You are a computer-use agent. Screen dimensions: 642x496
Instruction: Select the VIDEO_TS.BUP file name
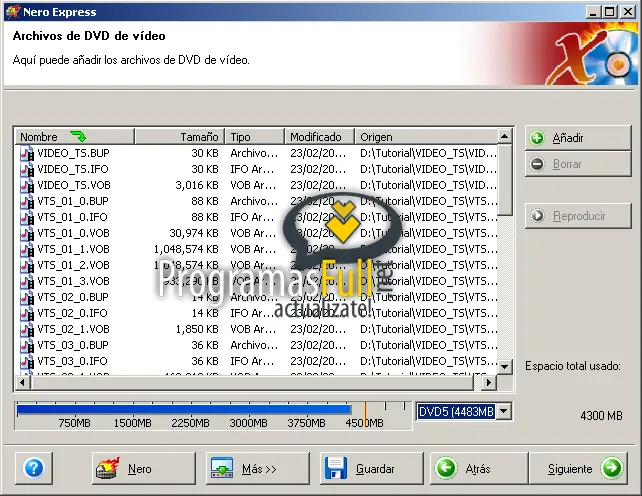click(x=73, y=153)
